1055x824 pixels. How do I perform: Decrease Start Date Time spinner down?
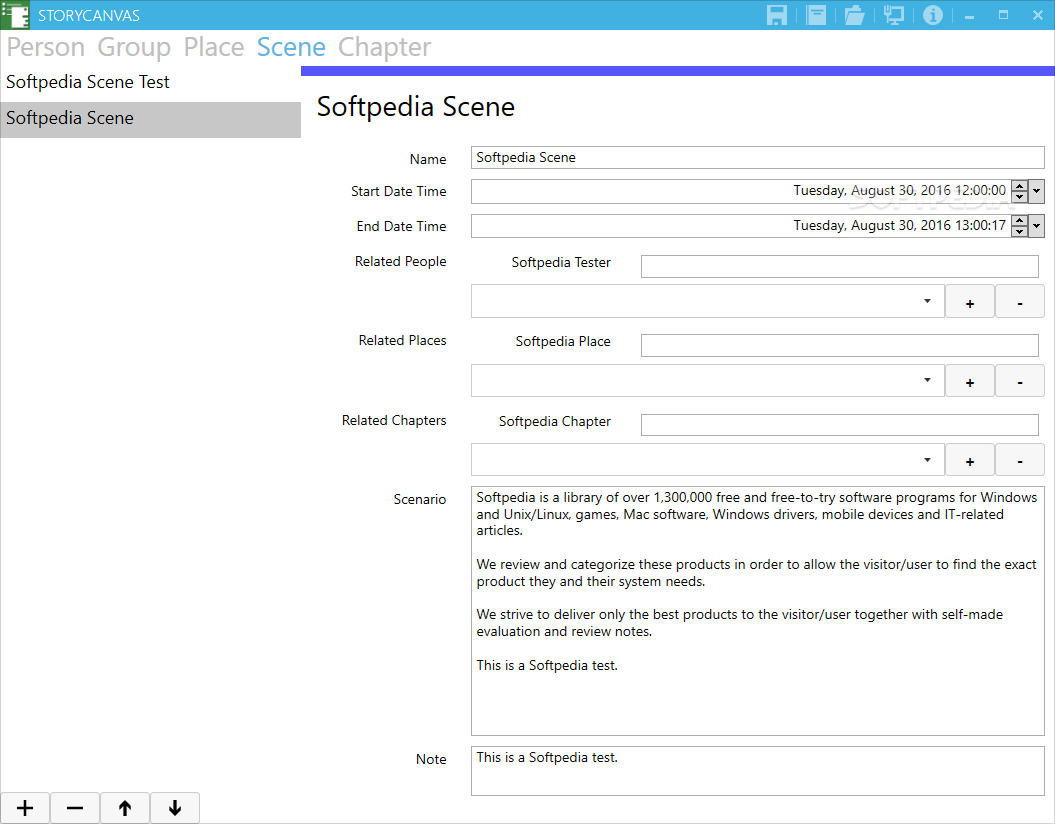[1019, 196]
